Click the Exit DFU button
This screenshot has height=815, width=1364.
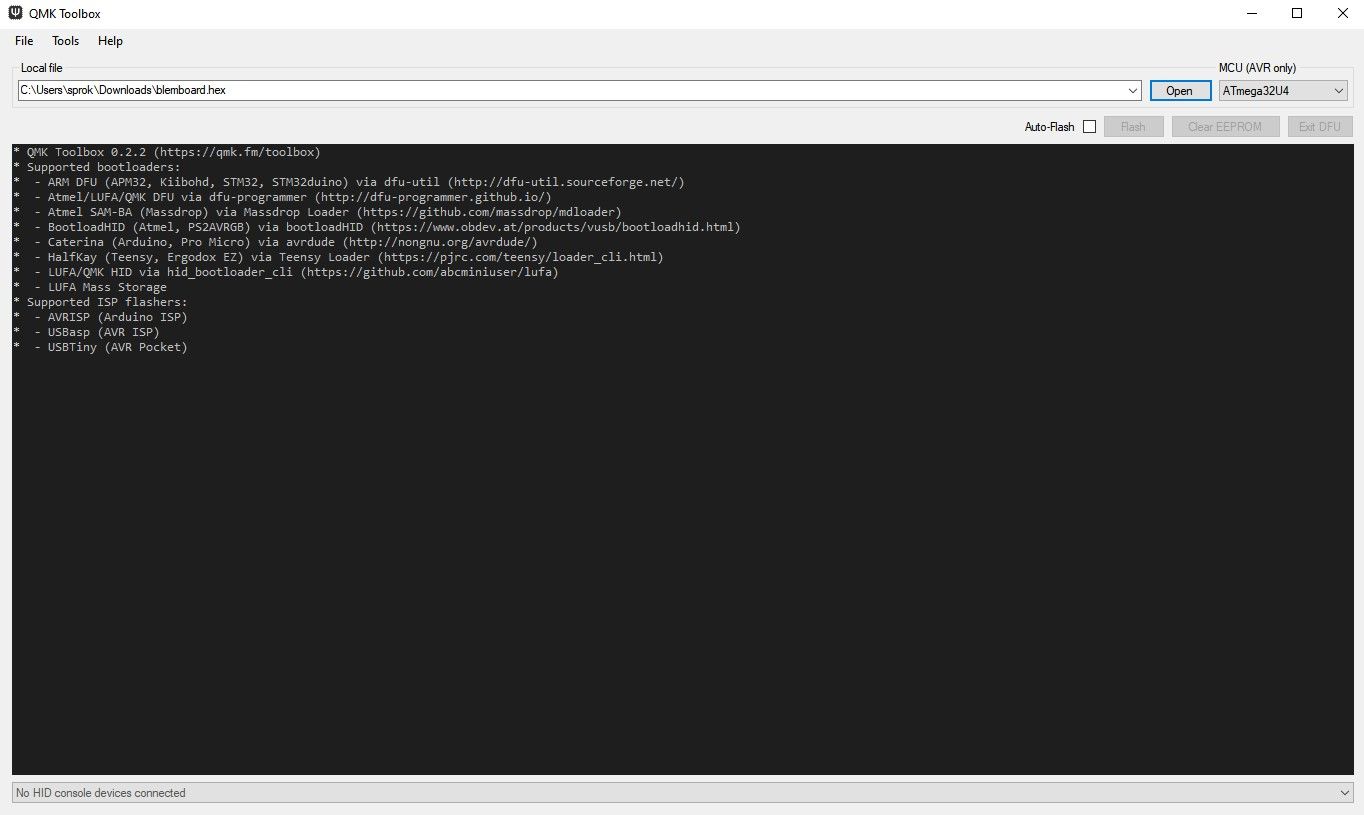click(1320, 126)
